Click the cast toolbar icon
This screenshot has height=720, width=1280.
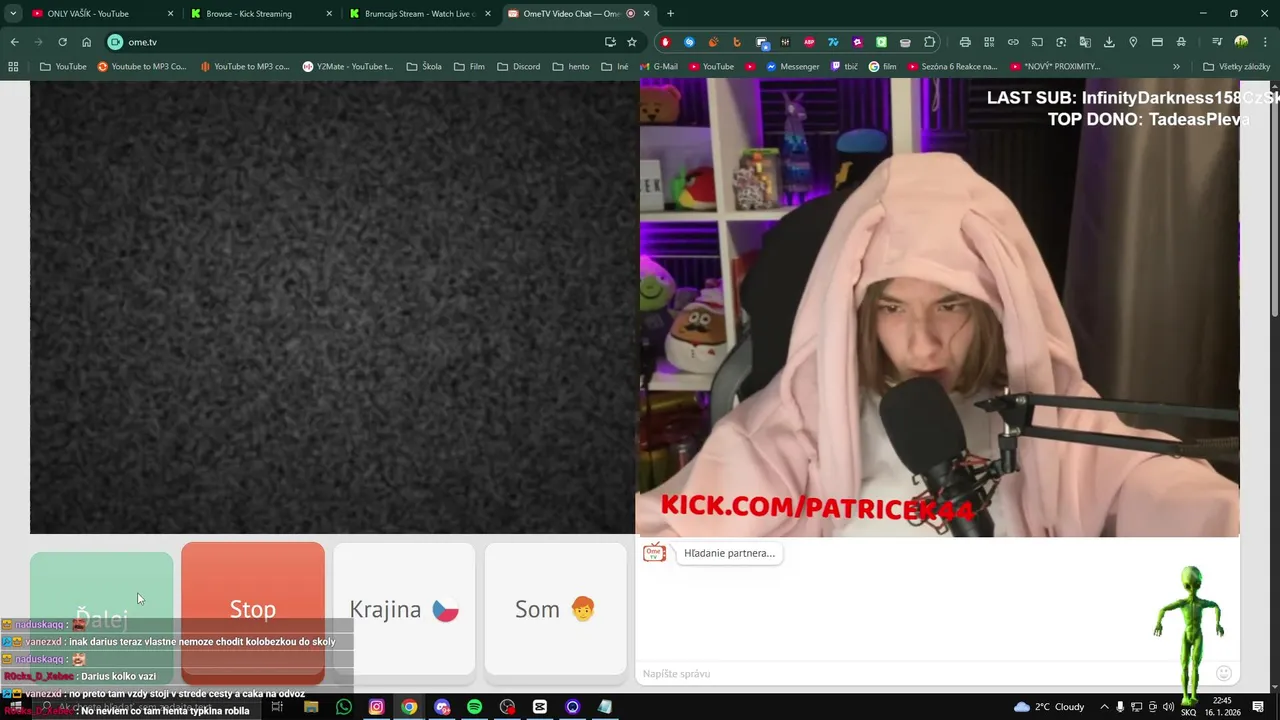click(1037, 42)
